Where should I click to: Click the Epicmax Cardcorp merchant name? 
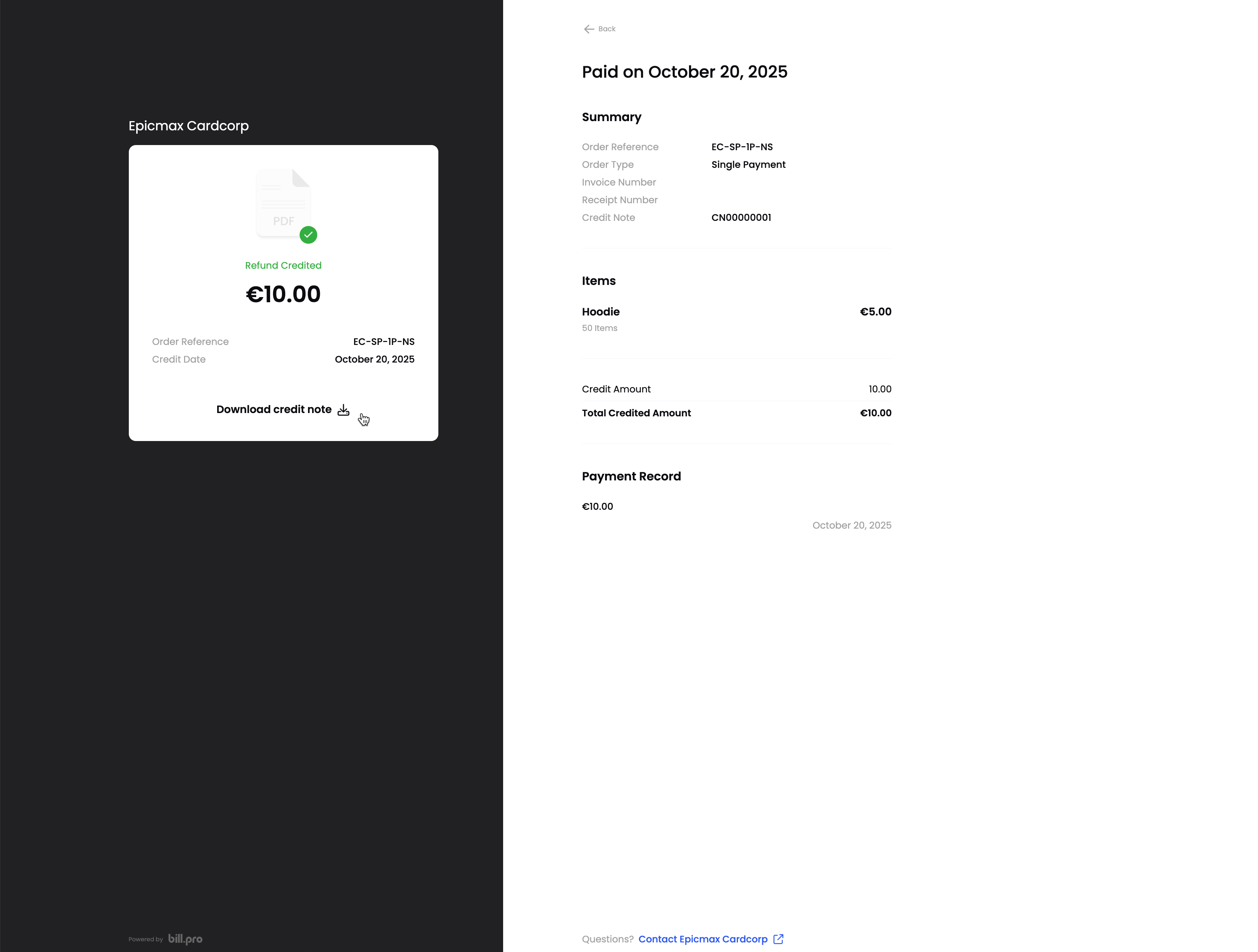pos(188,126)
